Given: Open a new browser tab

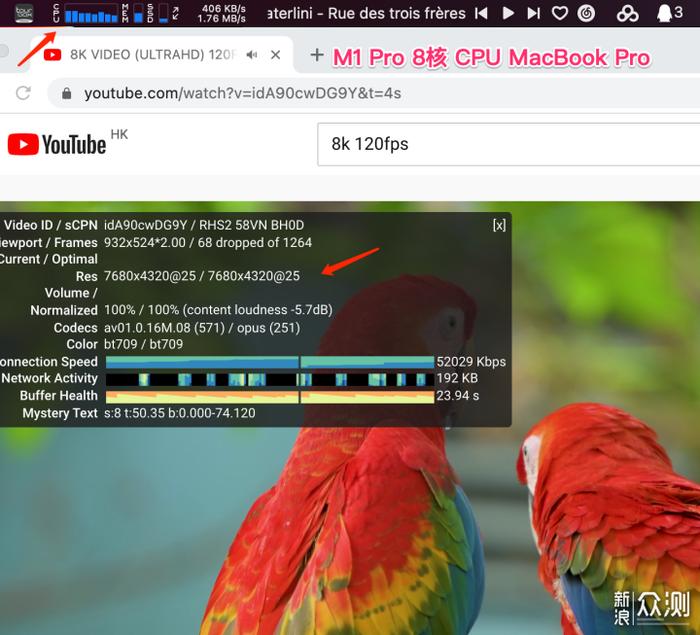Looking at the screenshot, I should (317, 55).
